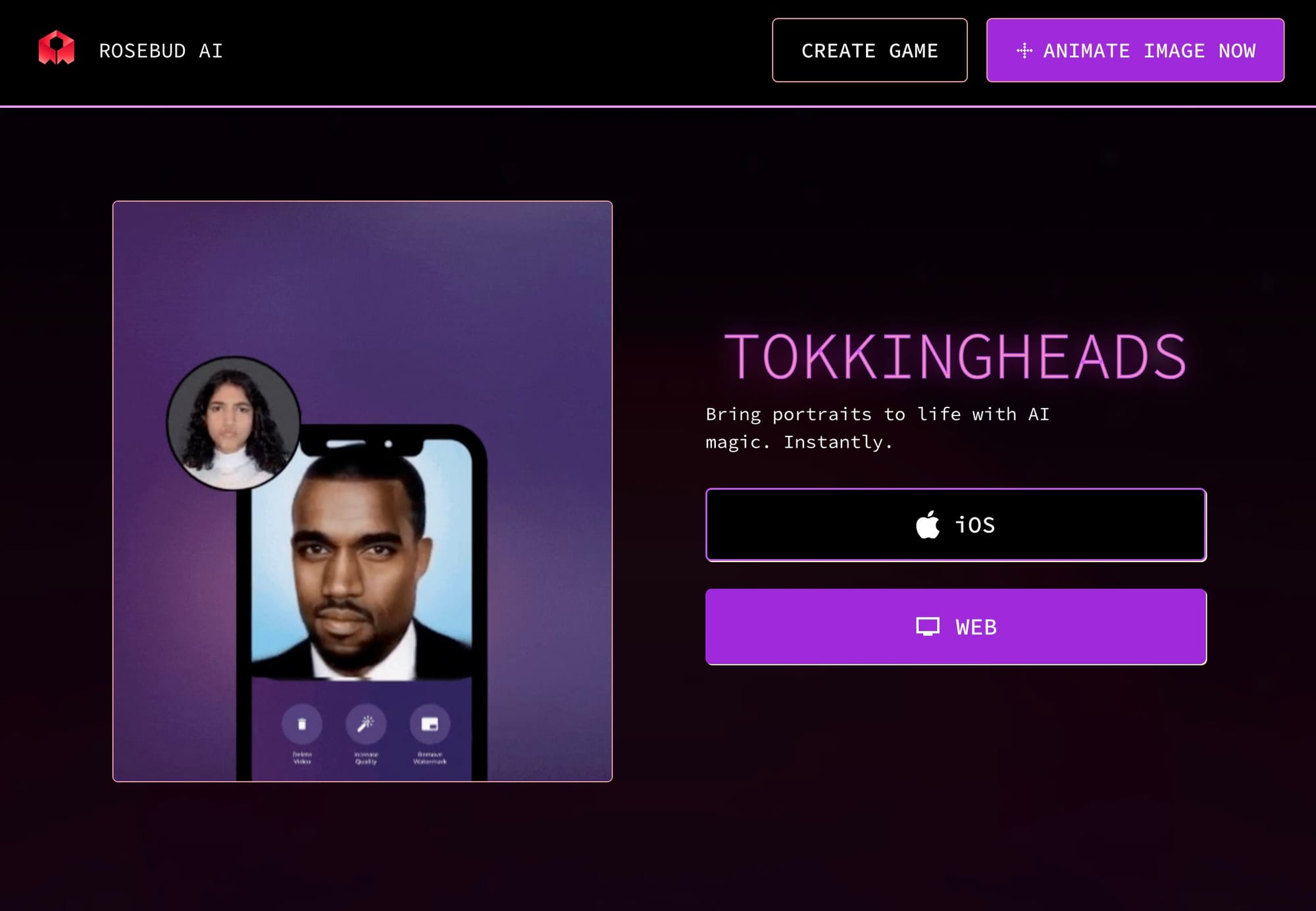Click the magic wand Increase Quality icon
1316x911 pixels.
(x=366, y=724)
